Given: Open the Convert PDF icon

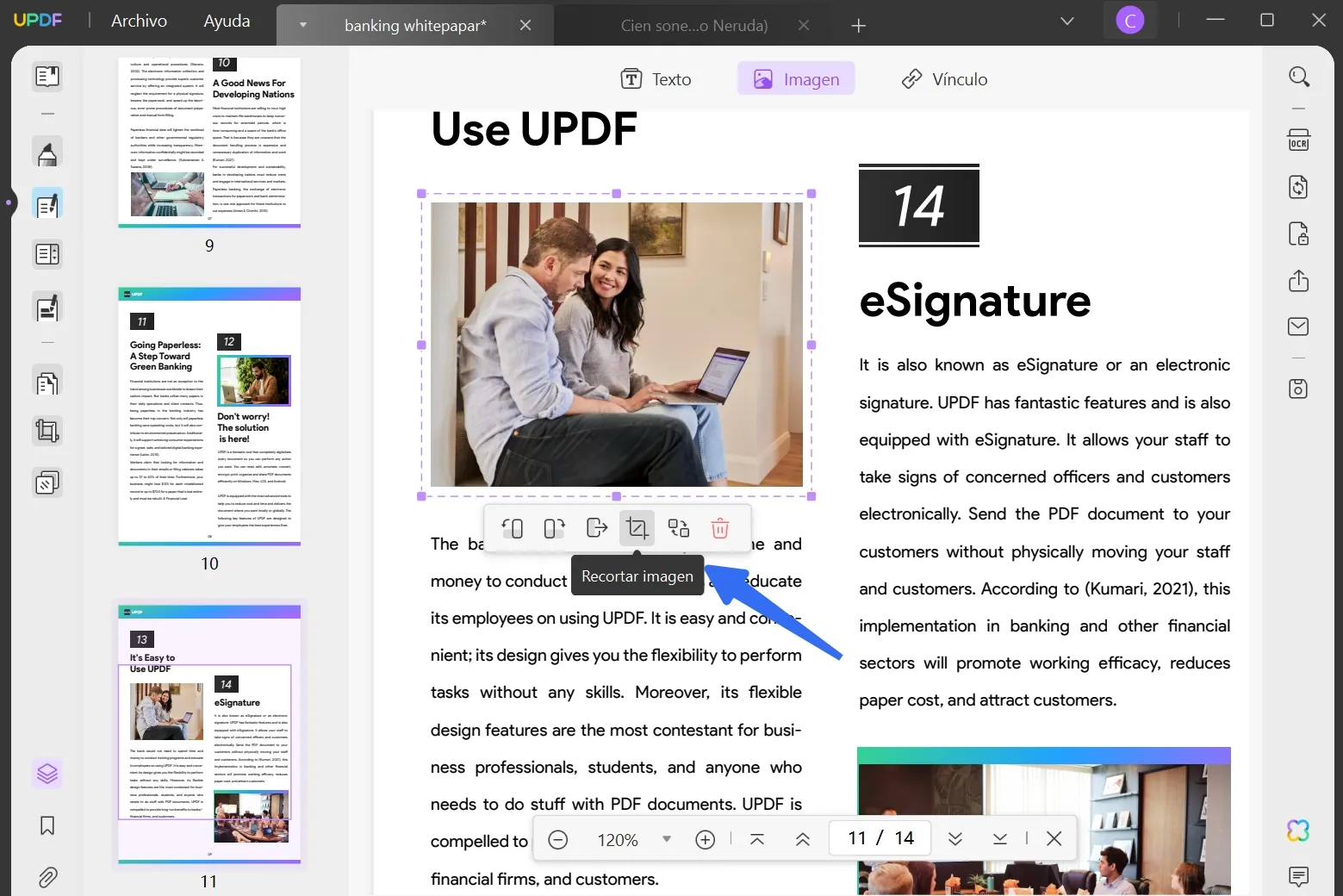Looking at the screenshot, I should point(1298,187).
